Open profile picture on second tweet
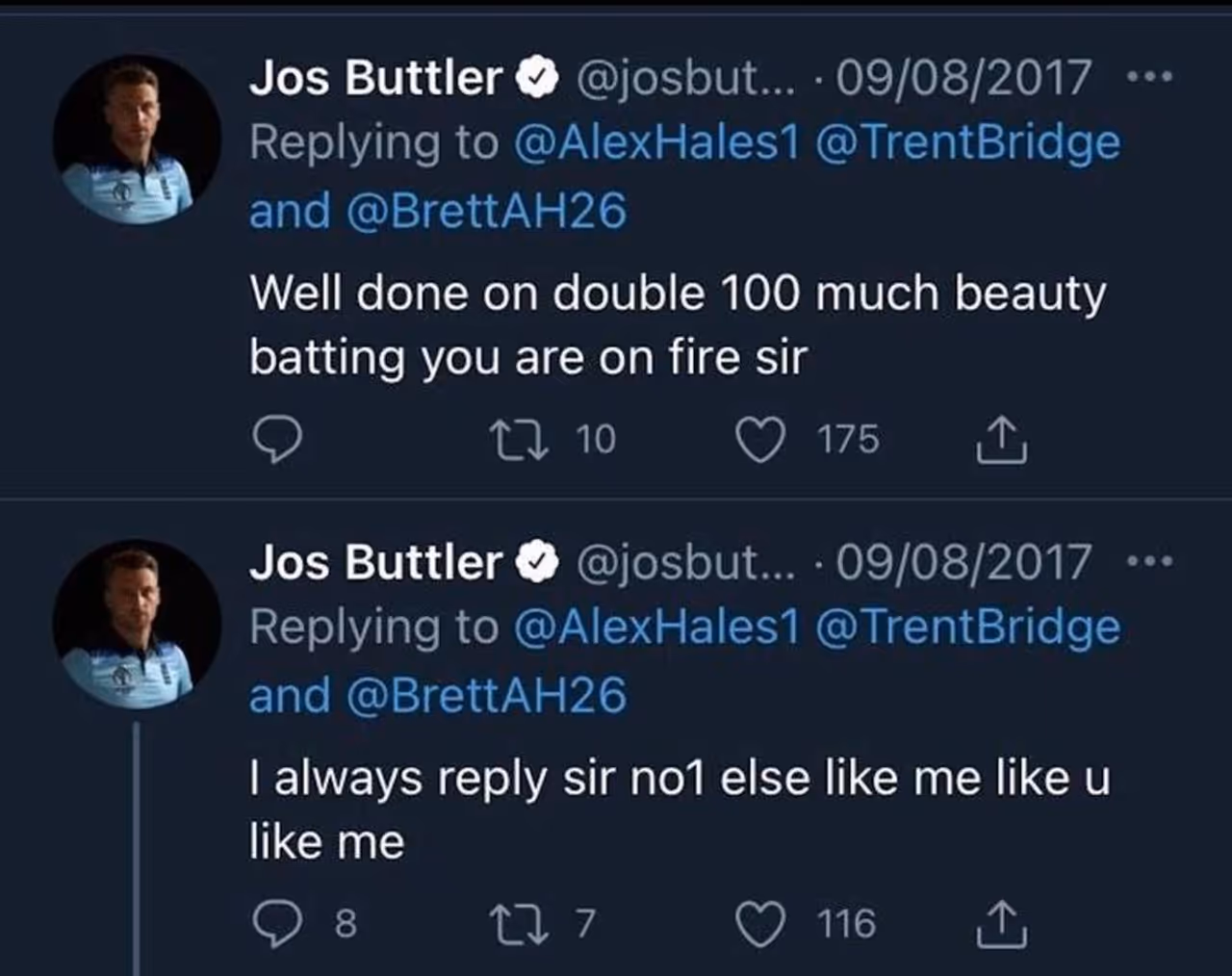Viewport: 1232px width, 976px height. coord(136,624)
